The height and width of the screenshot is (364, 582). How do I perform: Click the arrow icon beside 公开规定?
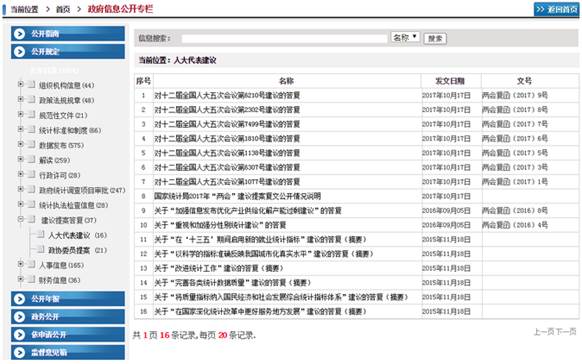tap(19, 52)
